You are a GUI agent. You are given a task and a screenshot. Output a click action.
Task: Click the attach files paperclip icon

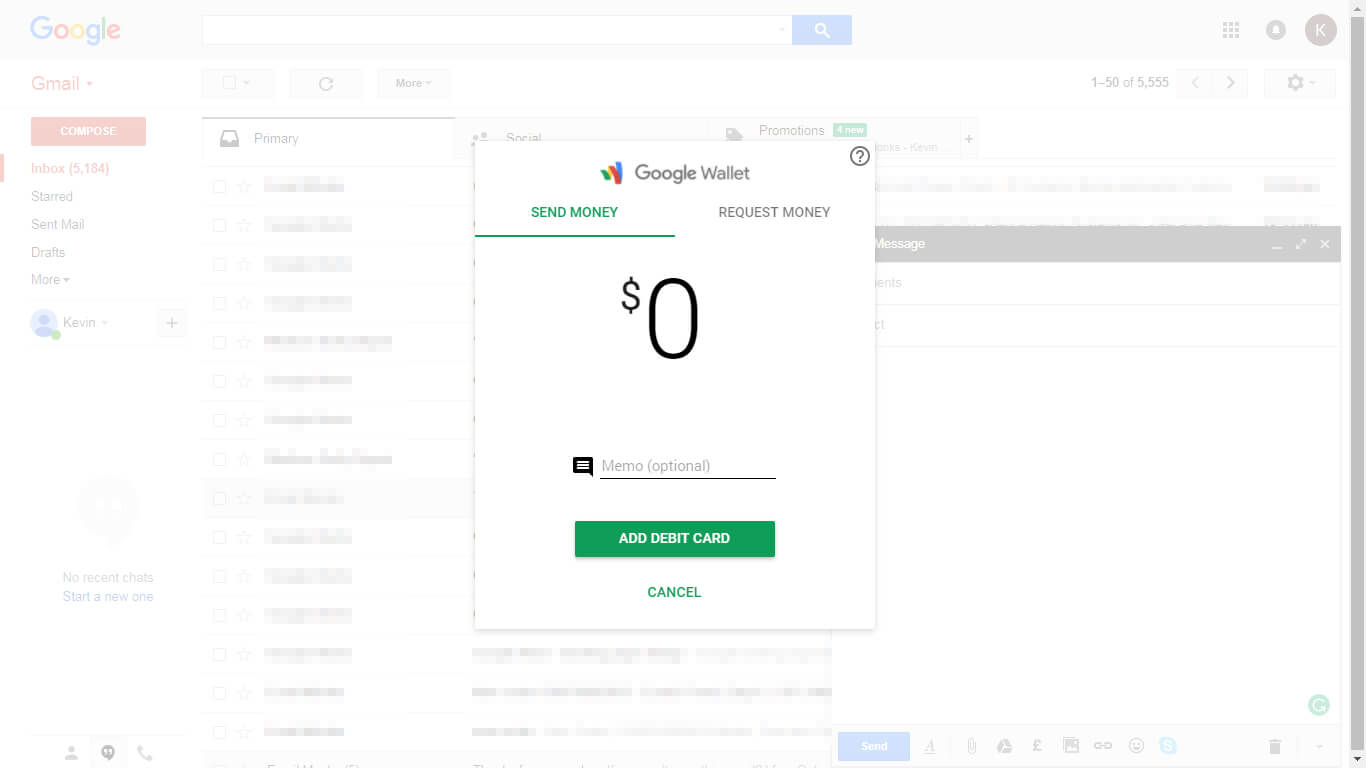[x=971, y=746]
